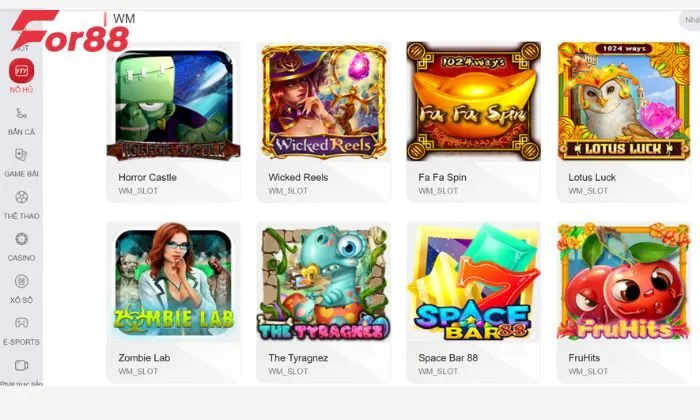Open the live stream camera icon
The height and width of the screenshot is (420, 700).
[21, 365]
